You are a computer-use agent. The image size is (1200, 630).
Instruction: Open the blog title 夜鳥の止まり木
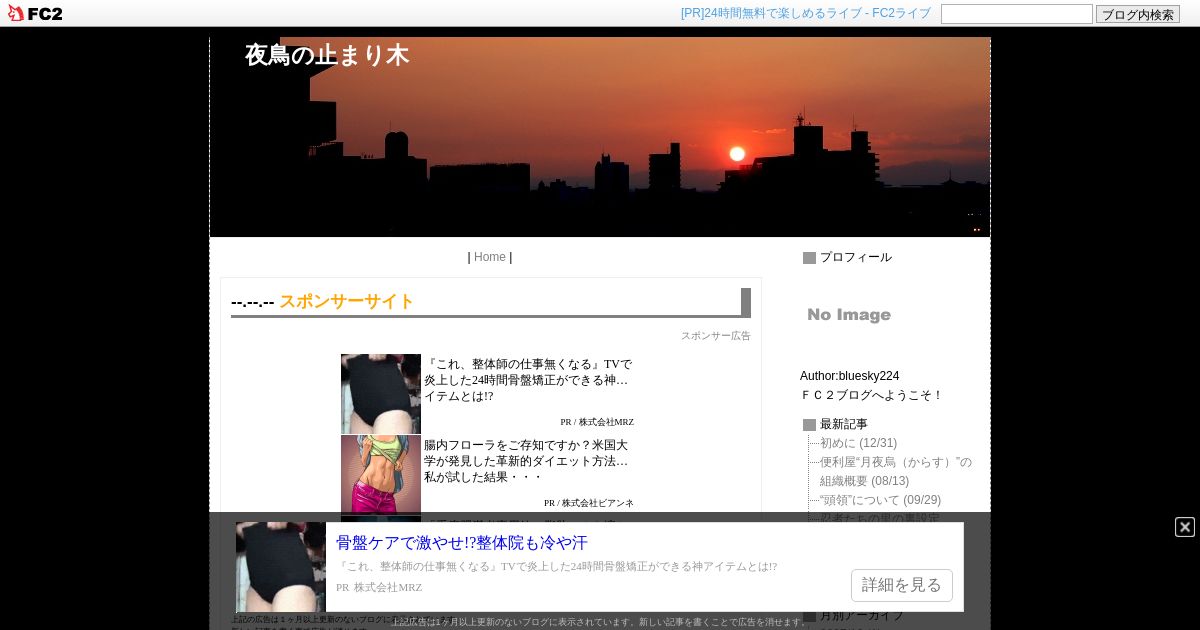coord(327,55)
